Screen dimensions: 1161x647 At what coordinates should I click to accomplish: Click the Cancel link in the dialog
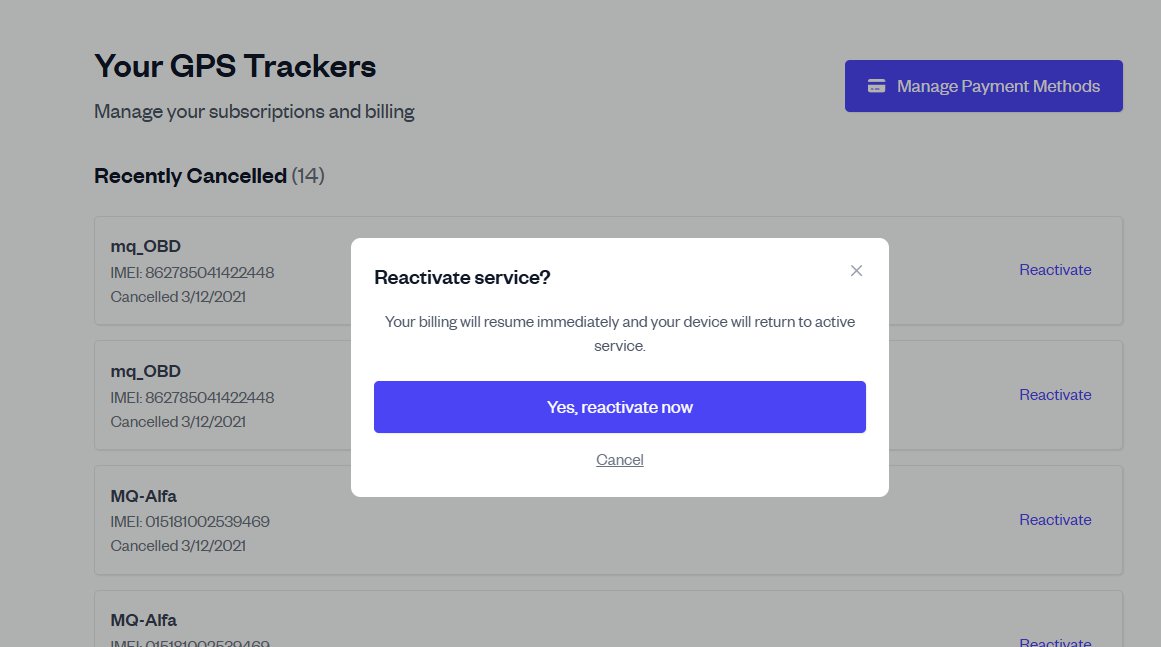[x=620, y=460]
